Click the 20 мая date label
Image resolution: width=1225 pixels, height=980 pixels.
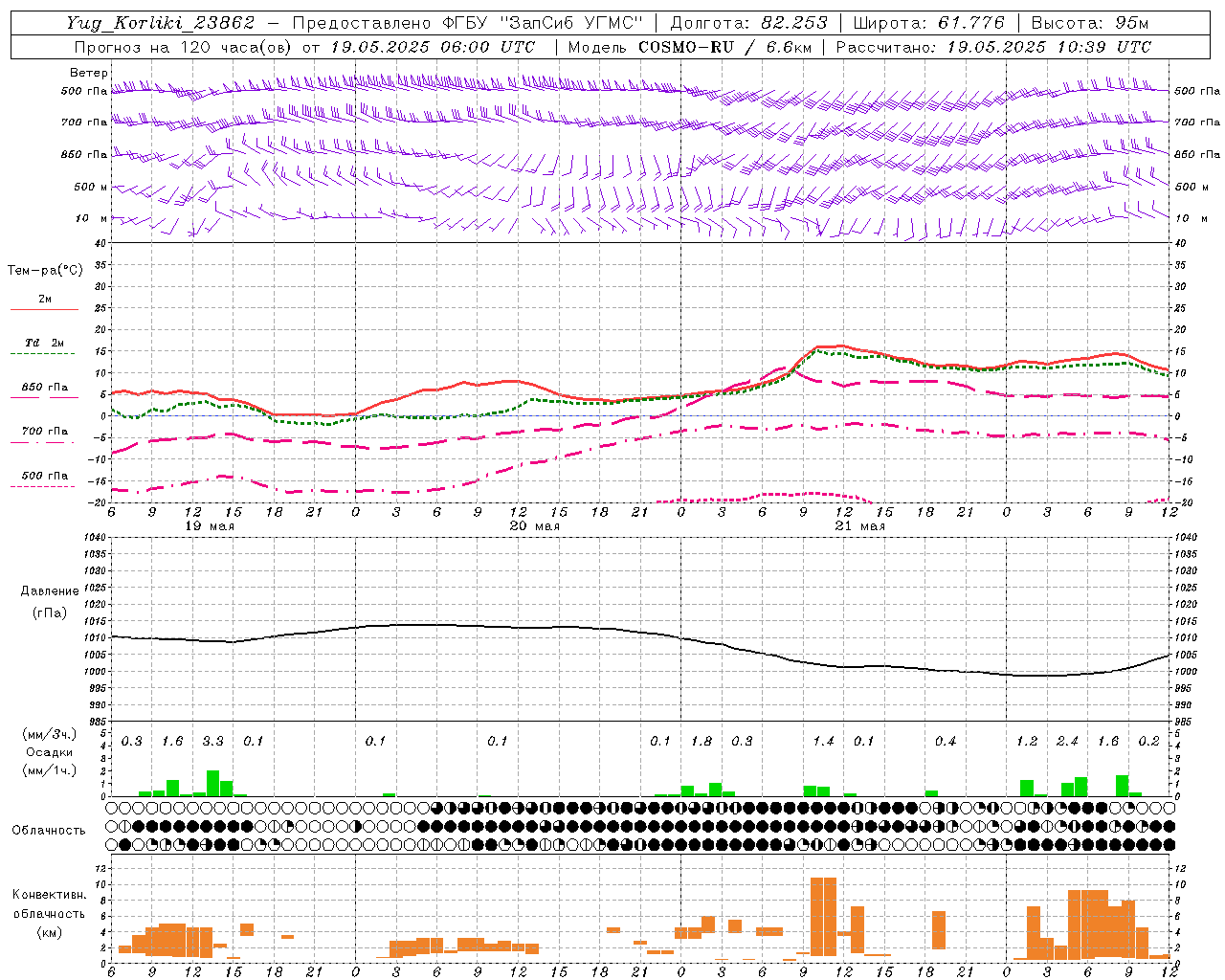pyautogui.click(x=535, y=526)
